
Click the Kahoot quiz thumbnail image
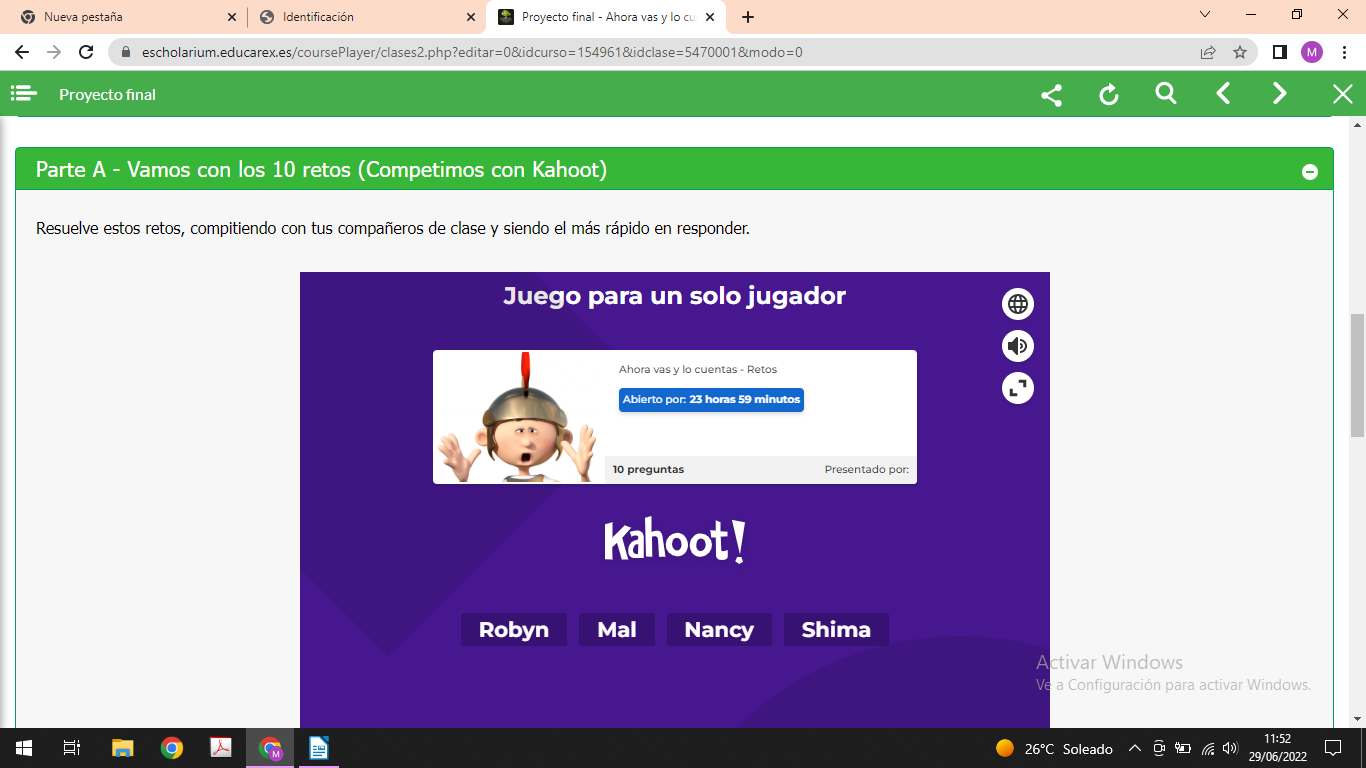(x=519, y=417)
